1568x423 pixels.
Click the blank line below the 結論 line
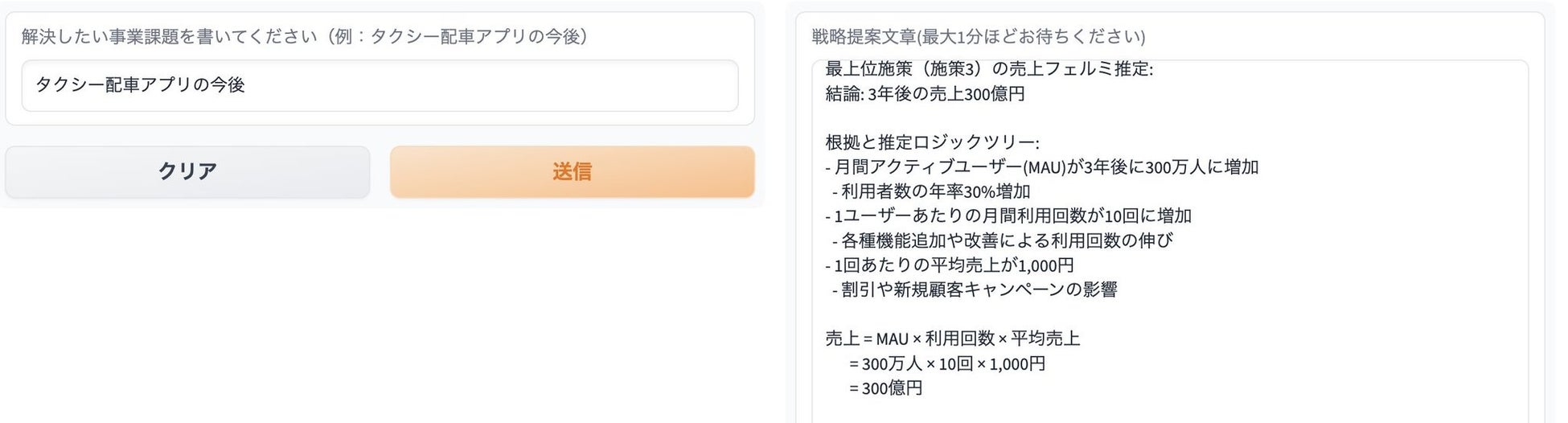[x=1045, y=118]
